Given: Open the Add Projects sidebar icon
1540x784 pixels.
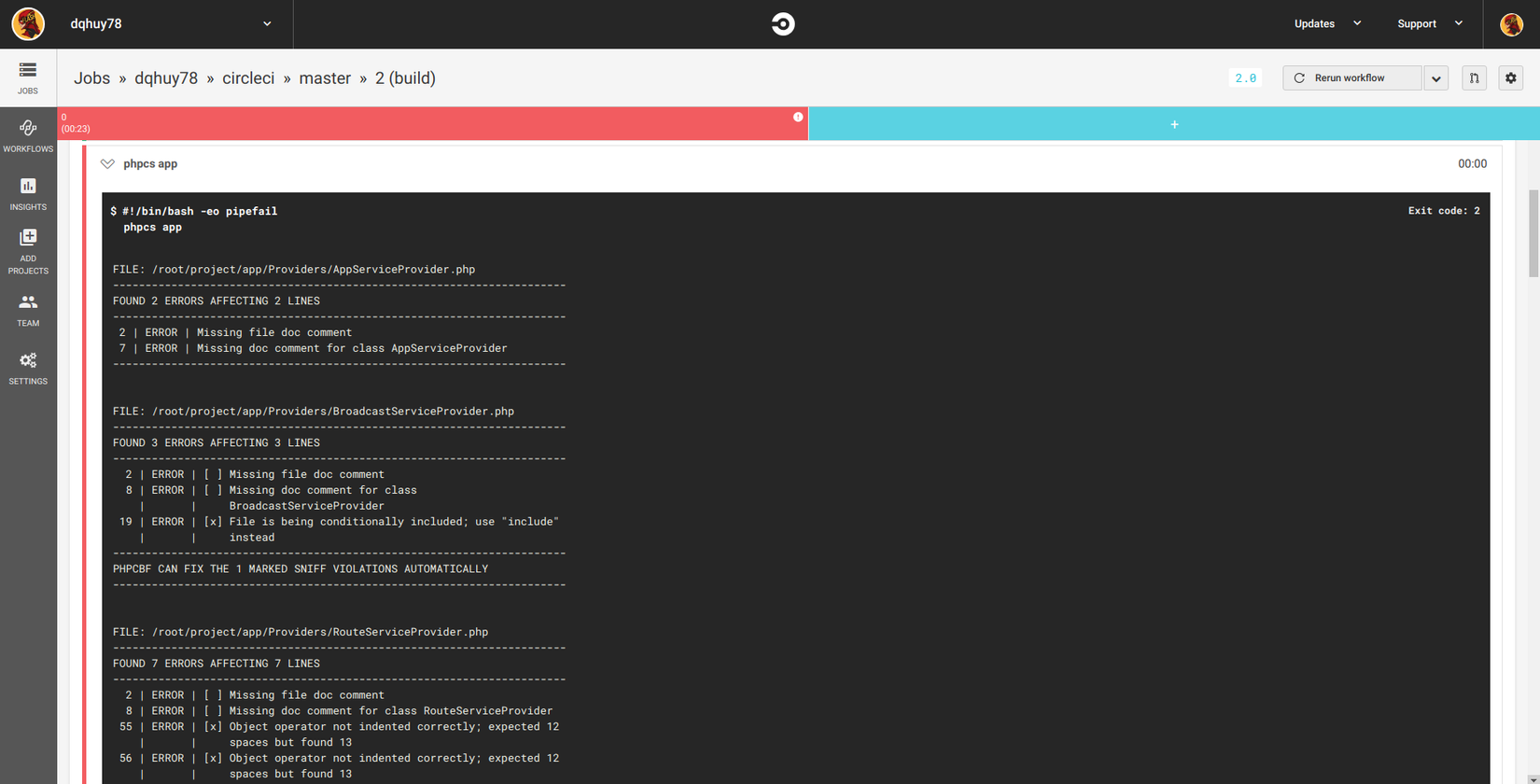Looking at the screenshot, I should (x=28, y=252).
